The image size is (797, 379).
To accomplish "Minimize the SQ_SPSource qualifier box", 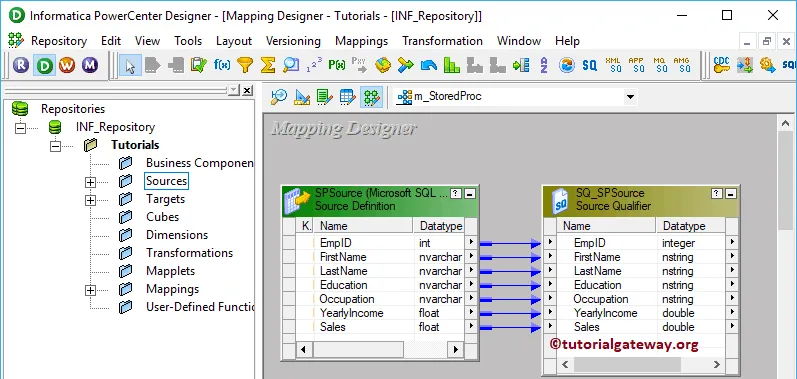I will coord(731,194).
